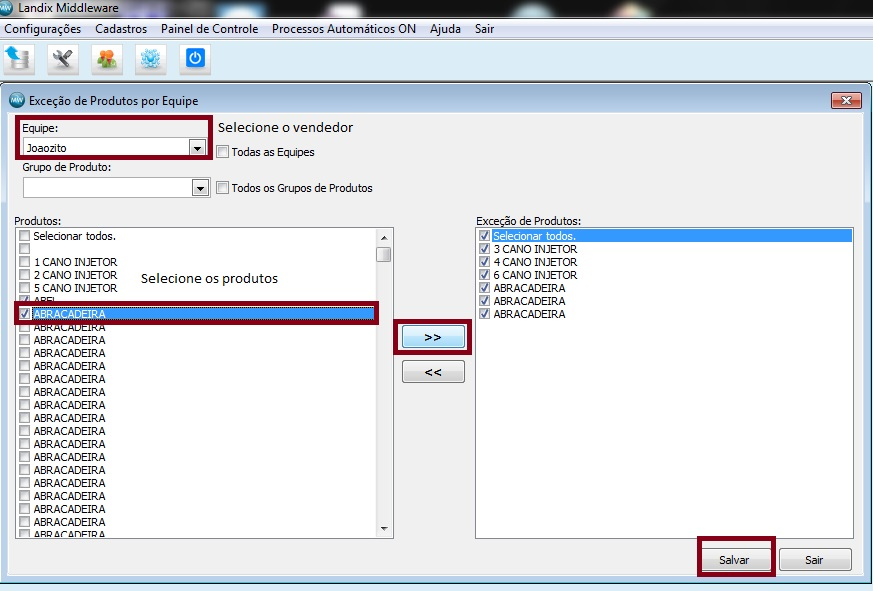Image resolution: width=873 pixels, height=591 pixels.
Task: Click the products list scrollbar down arrow
Action: (x=384, y=529)
